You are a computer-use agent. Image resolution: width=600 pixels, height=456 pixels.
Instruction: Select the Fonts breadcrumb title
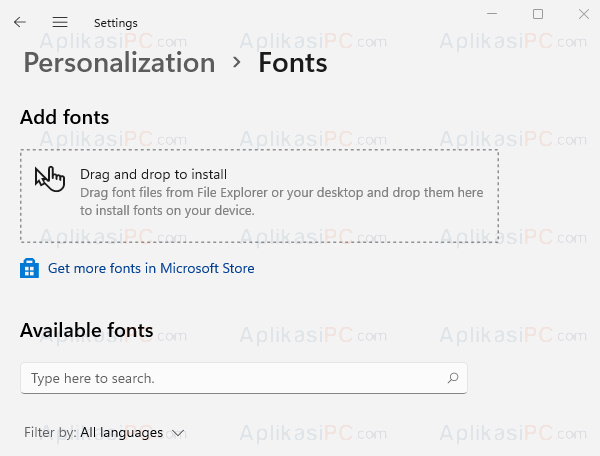pos(293,63)
